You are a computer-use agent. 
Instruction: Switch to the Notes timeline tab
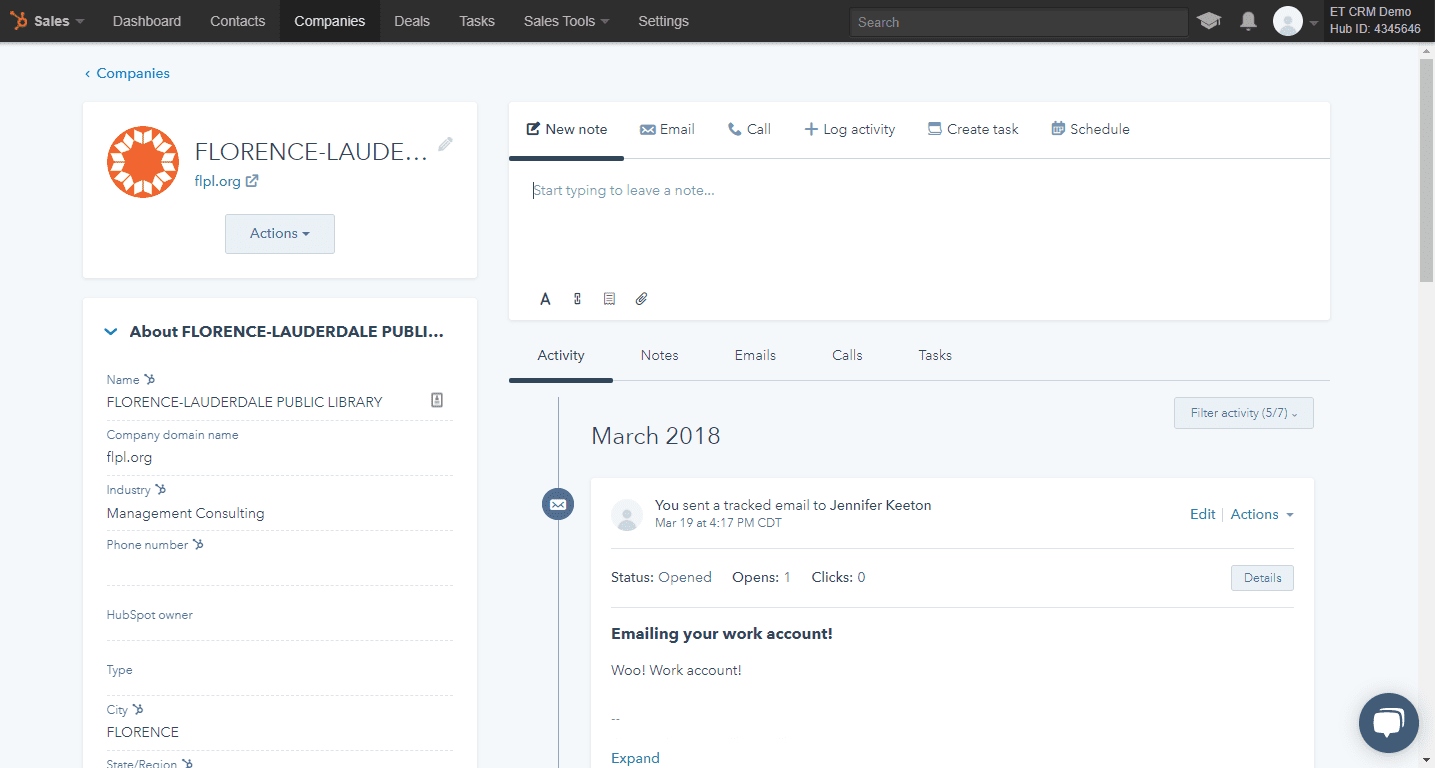point(660,355)
